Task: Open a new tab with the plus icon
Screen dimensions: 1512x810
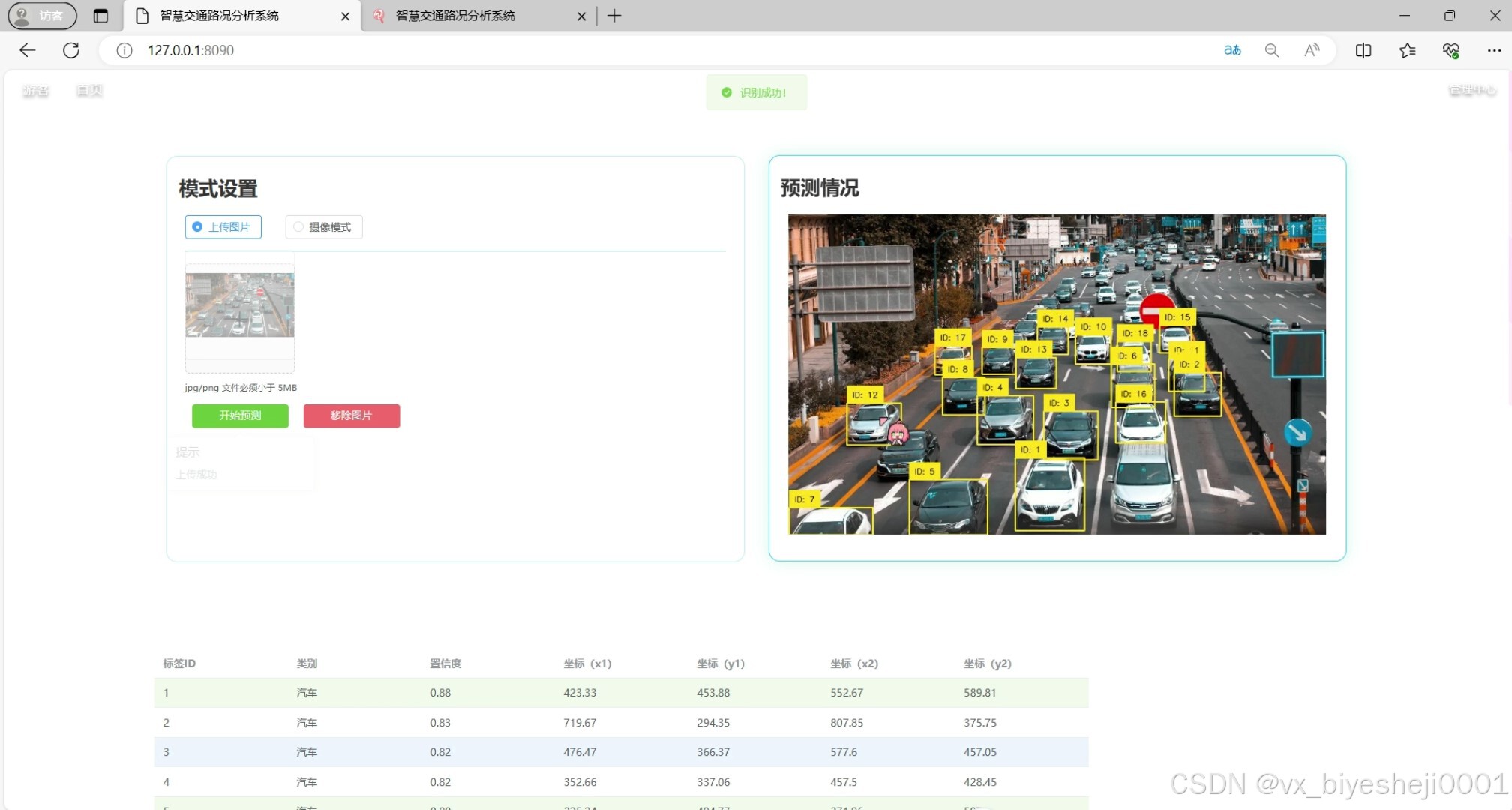Action: click(614, 16)
